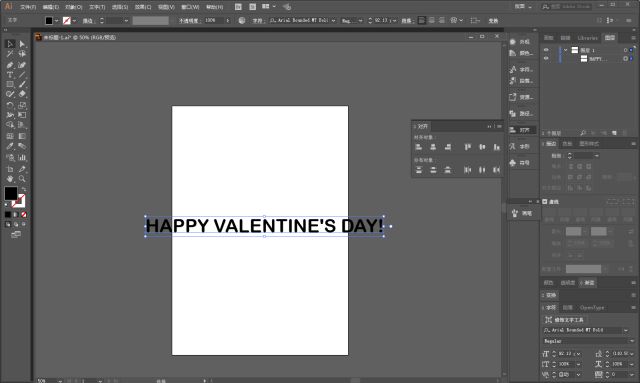This screenshot has height=383, width=640.
Task: Select the Direct Selection tool
Action: pos(22,44)
